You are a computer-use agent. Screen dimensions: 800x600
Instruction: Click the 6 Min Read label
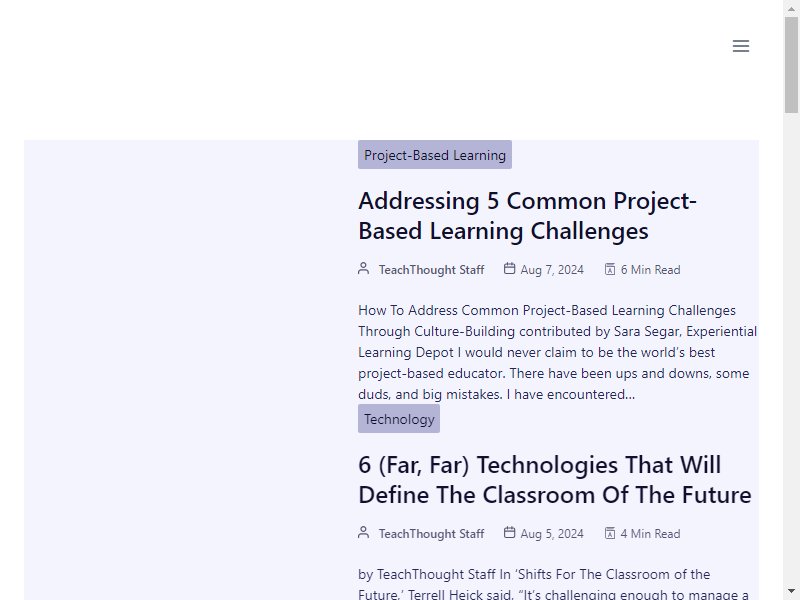pyautogui.click(x=650, y=270)
